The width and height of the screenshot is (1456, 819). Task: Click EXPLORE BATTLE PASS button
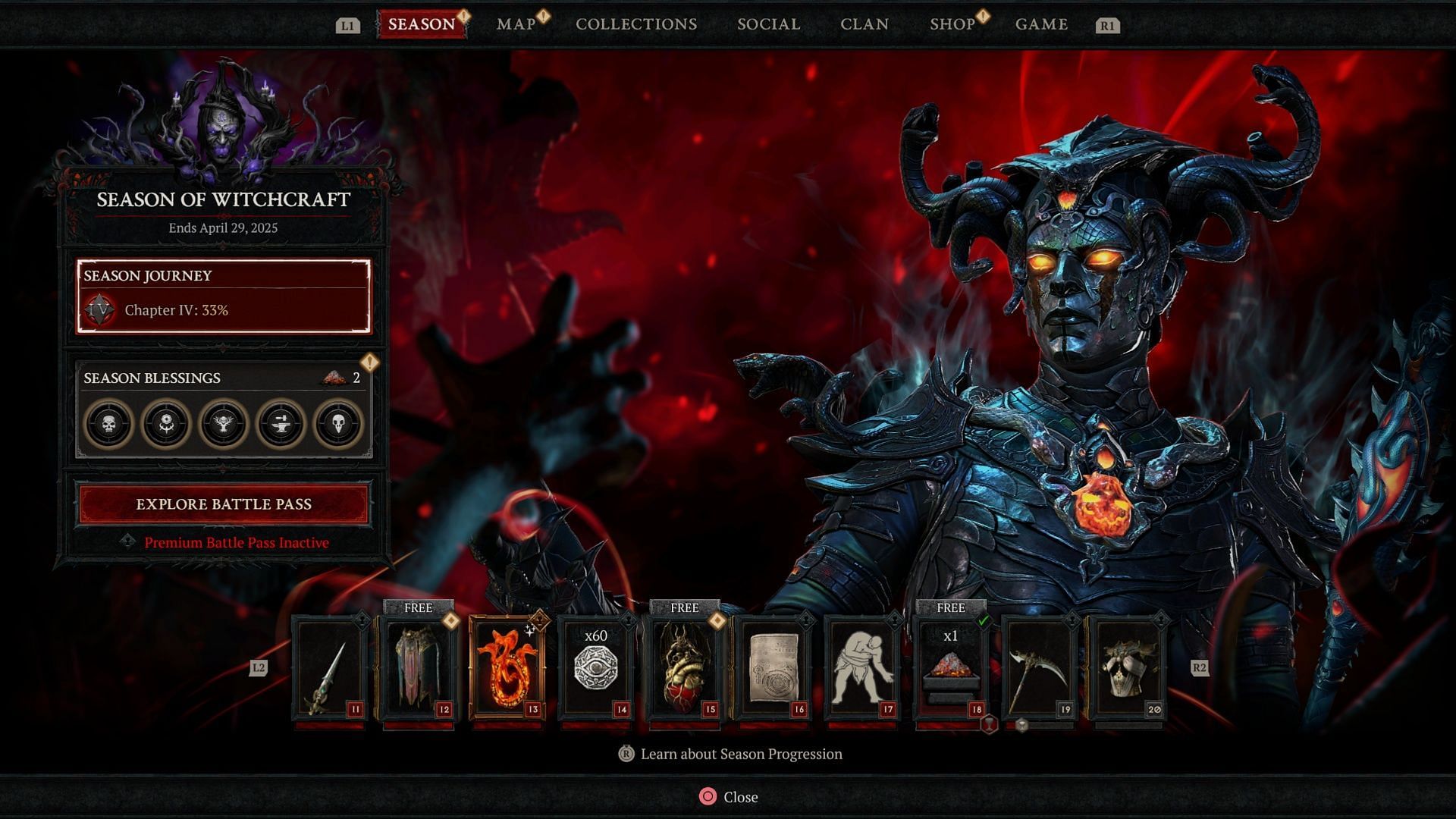[x=223, y=504]
